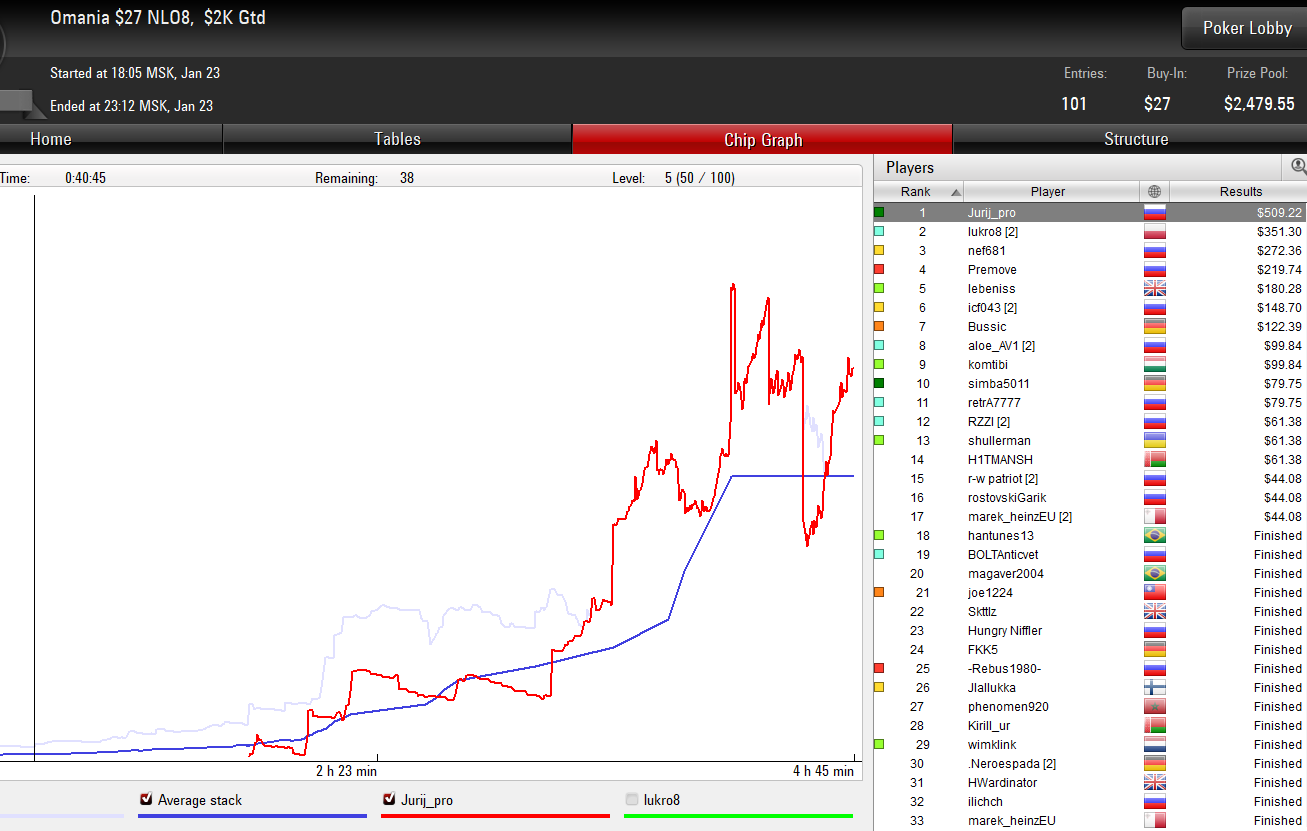1307x831 pixels.
Task: Go to the Structure tab
Action: tap(1136, 139)
